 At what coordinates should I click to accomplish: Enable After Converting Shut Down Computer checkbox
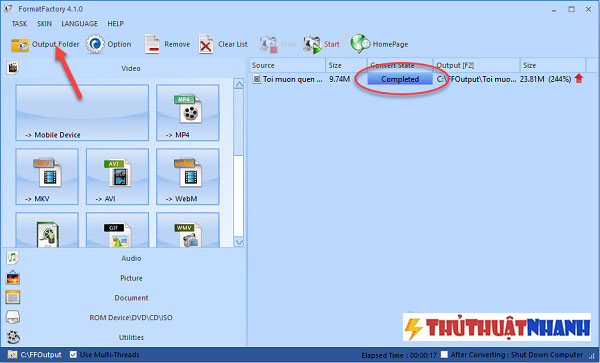point(444,355)
